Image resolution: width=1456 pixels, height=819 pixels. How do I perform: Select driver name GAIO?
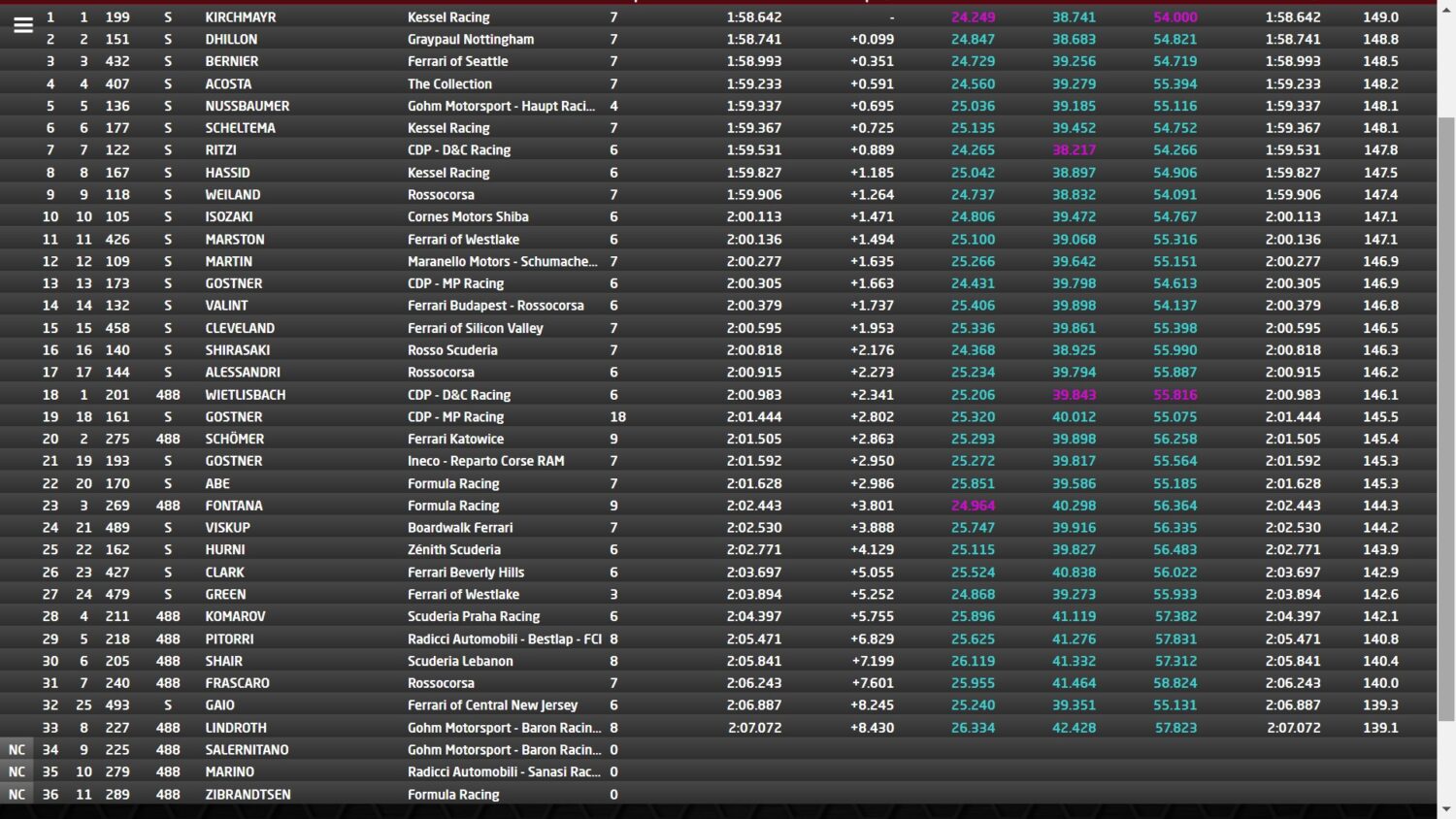pyautogui.click(x=219, y=705)
